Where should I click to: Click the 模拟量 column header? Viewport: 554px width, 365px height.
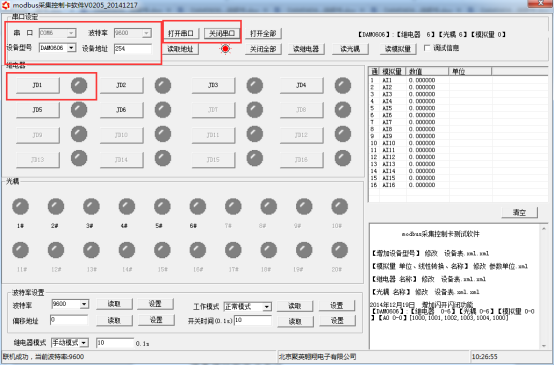[393, 71]
